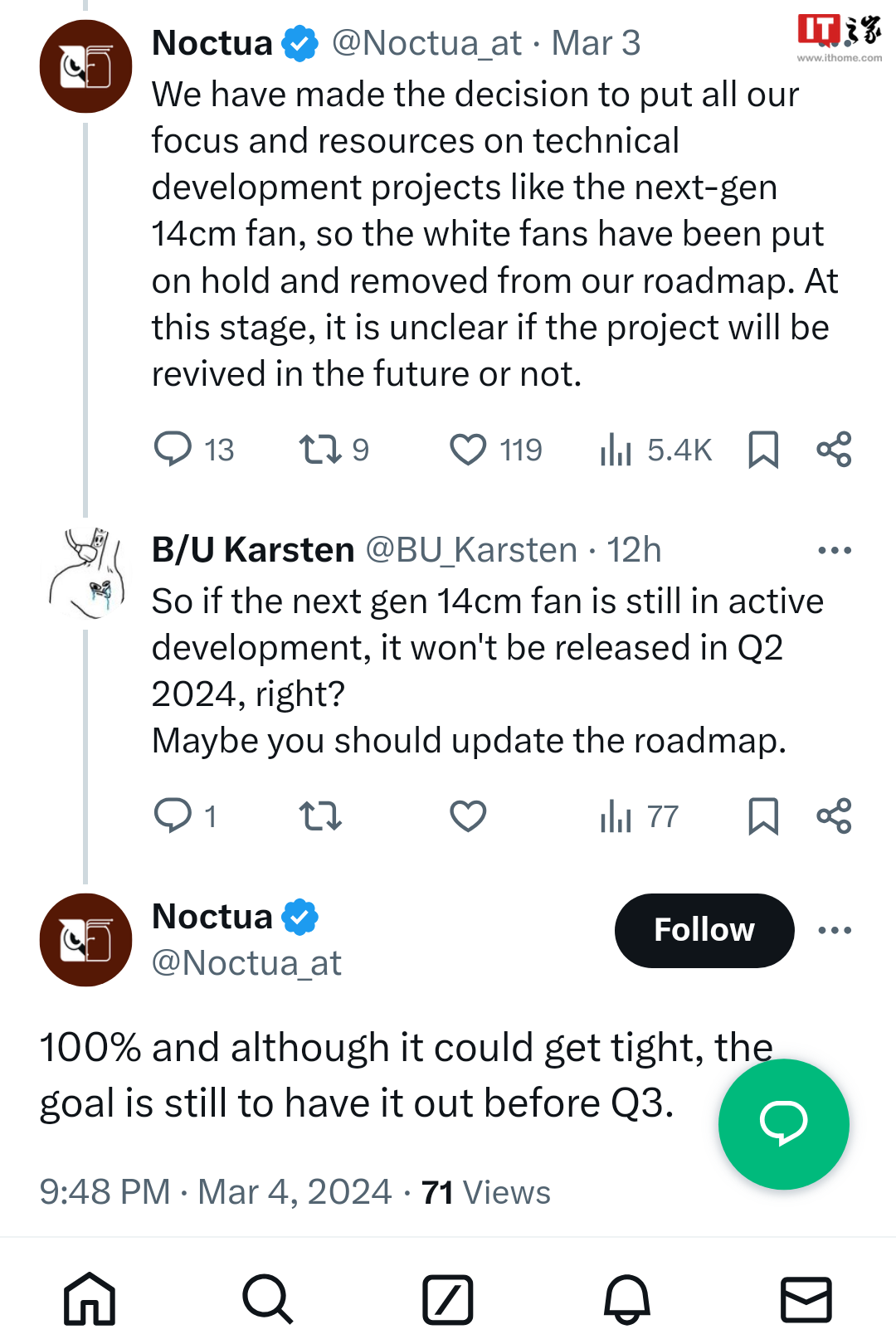Viewport: 896px width, 1339px height.
Task: Like B/U Karsten's tweet
Action: pos(468,816)
